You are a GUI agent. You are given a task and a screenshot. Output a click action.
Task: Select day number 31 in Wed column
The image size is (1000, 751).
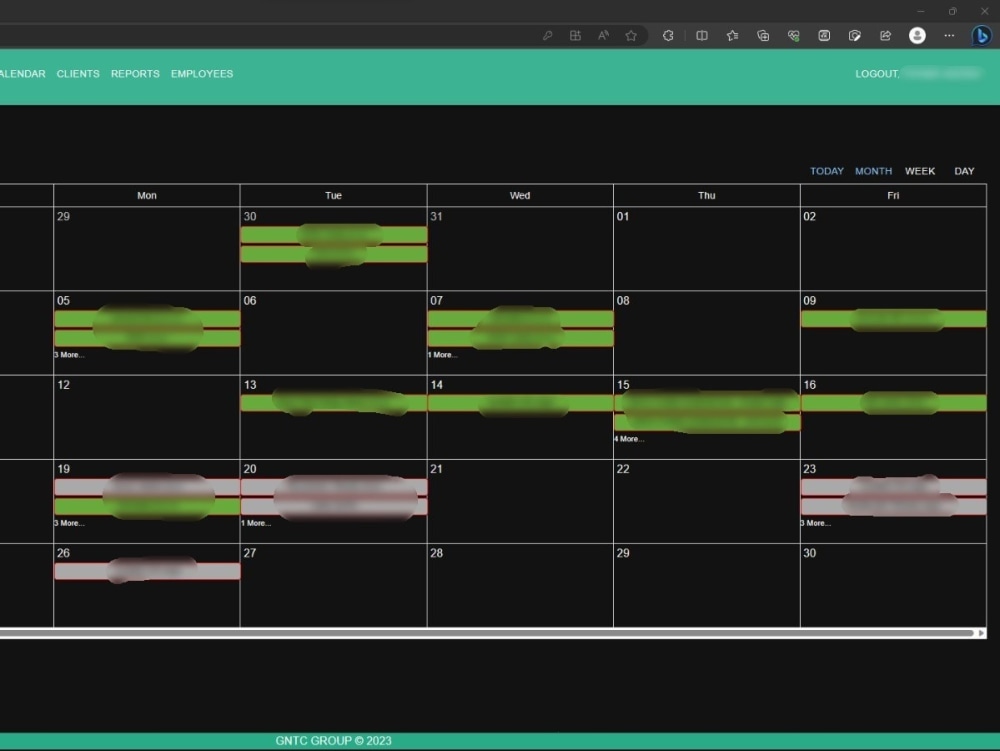(x=436, y=217)
